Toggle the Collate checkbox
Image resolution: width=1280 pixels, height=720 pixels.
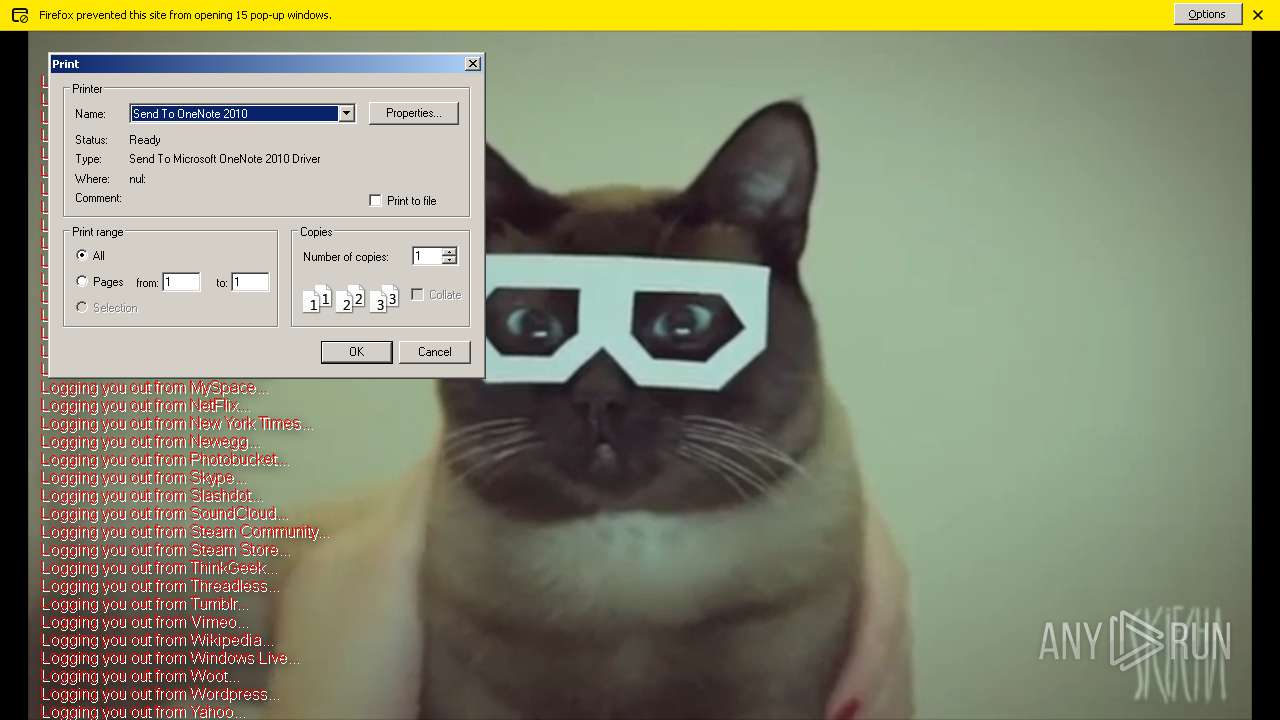418,295
